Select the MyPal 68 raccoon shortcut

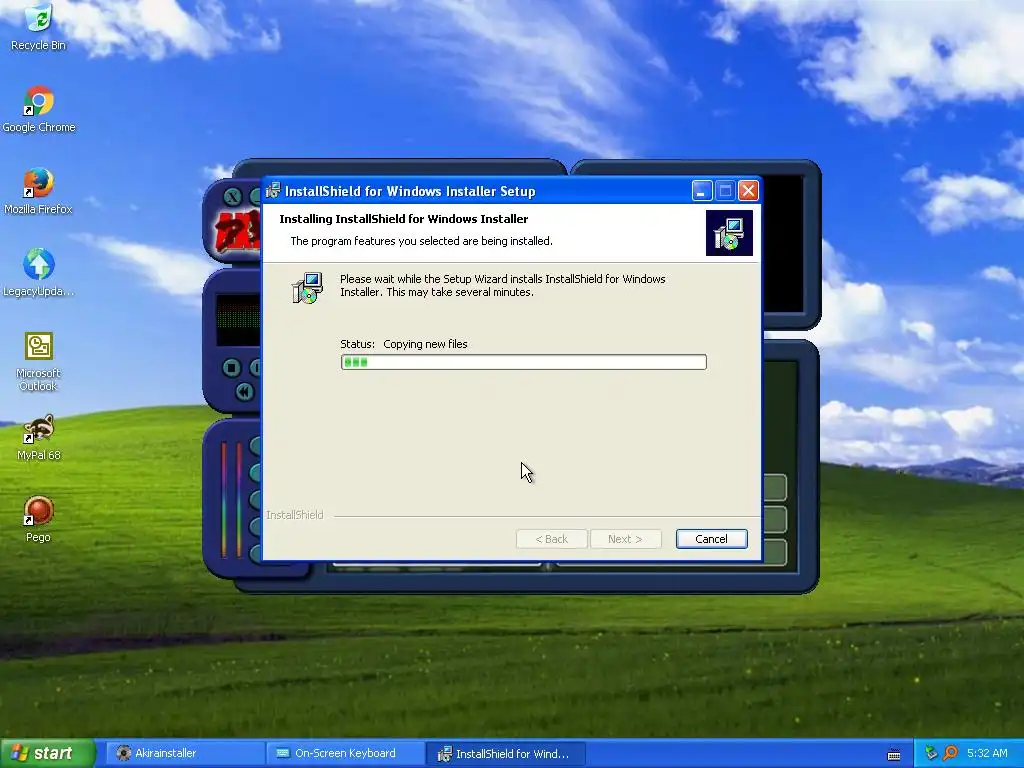(x=39, y=438)
